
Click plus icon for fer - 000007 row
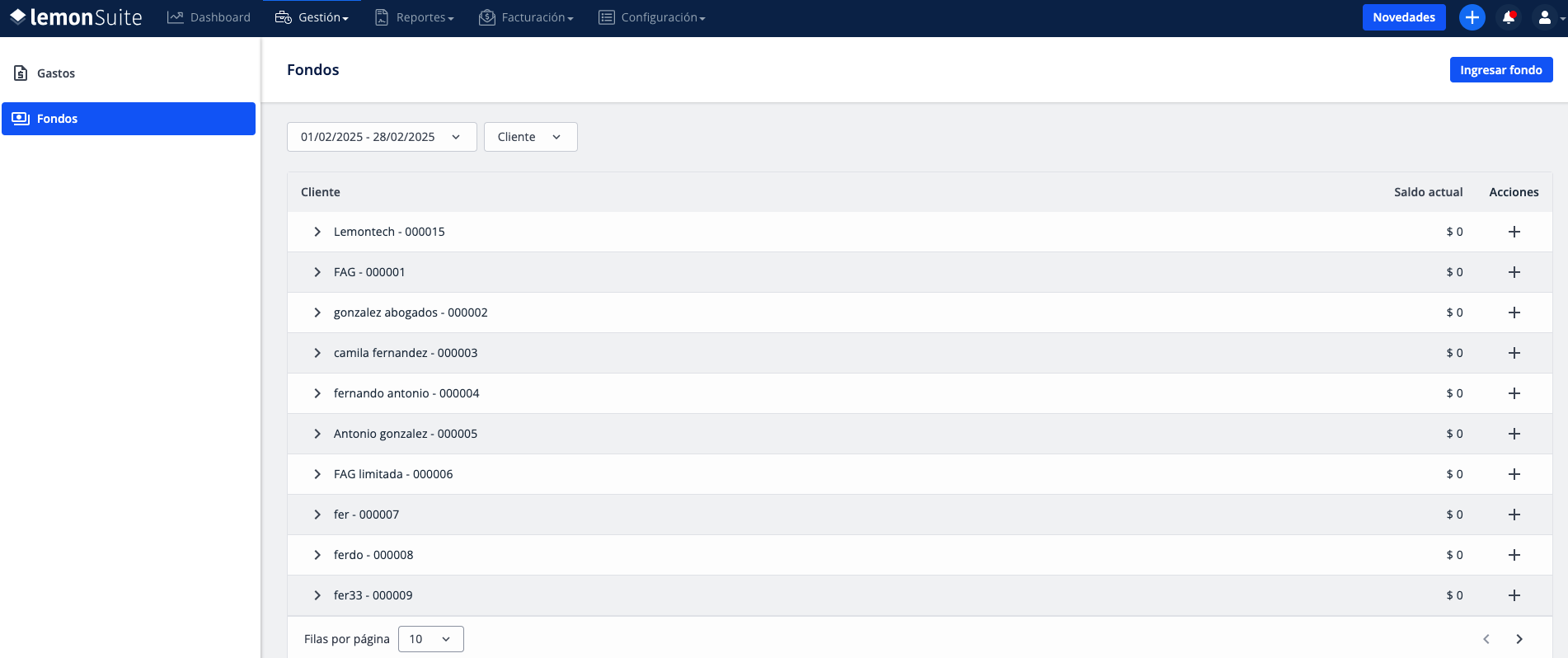coord(1514,515)
